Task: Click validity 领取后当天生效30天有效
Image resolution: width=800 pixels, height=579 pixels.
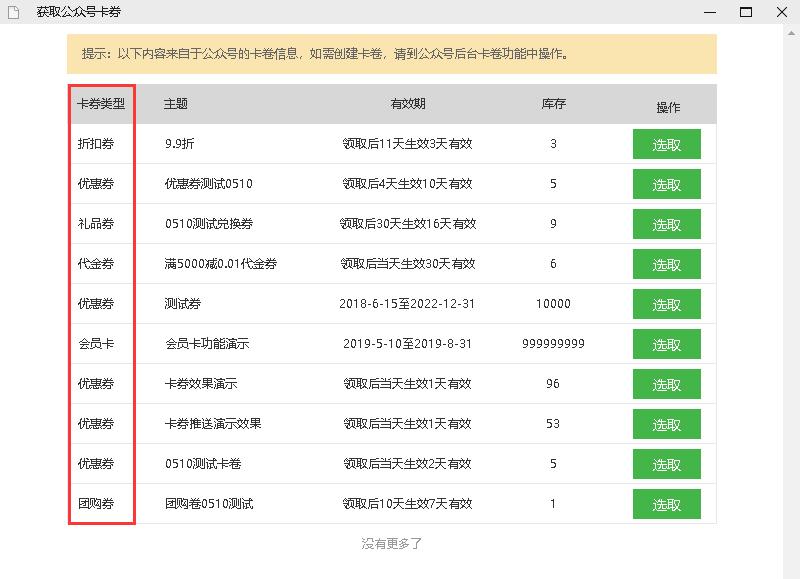Action: click(408, 264)
